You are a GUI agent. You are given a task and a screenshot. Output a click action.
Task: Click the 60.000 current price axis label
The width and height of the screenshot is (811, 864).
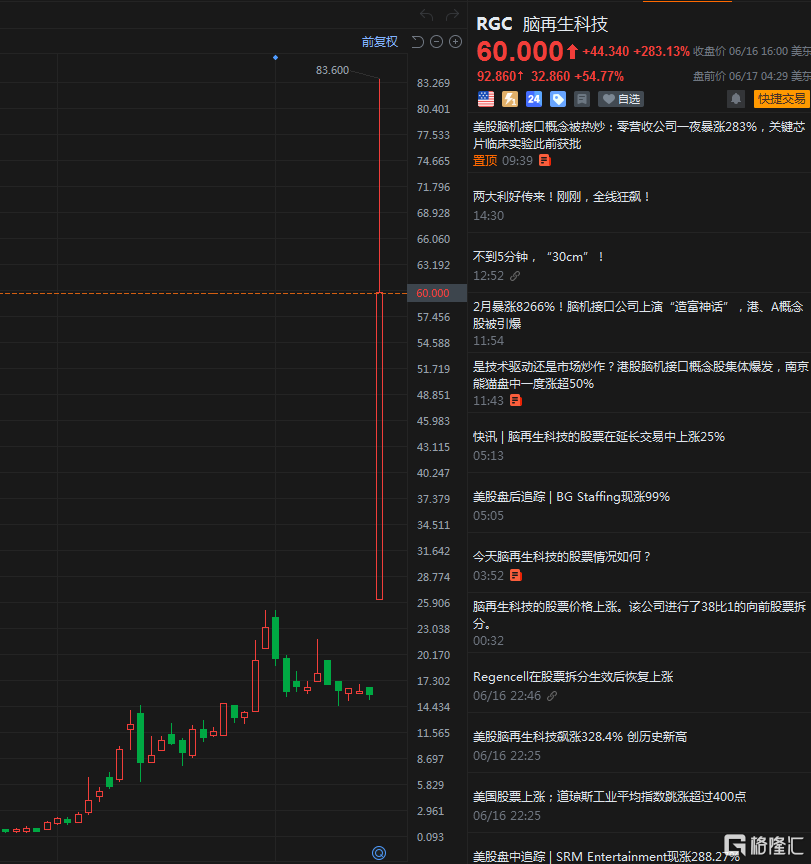click(x=437, y=293)
